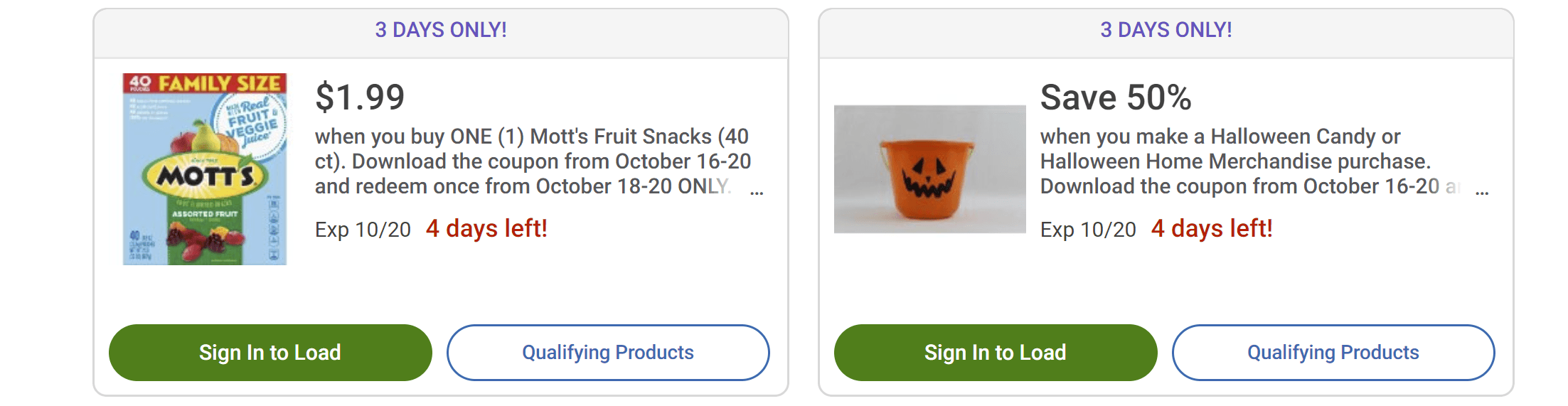Click Exp 10/20 date on the Halloween coupon
Image resolution: width=1568 pixels, height=406 pixels.
[1088, 230]
